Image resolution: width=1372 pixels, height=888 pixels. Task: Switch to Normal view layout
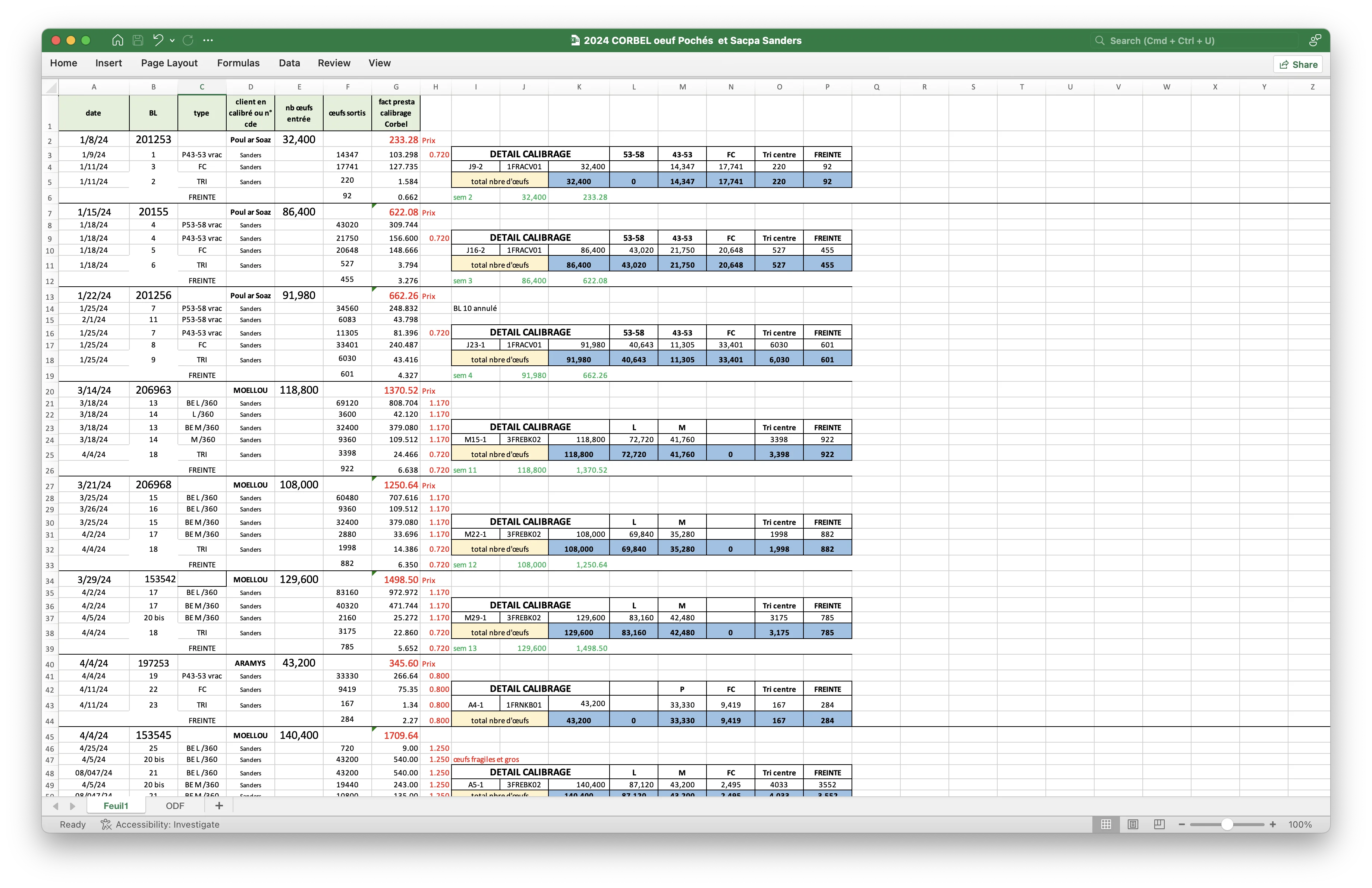[x=1106, y=825]
